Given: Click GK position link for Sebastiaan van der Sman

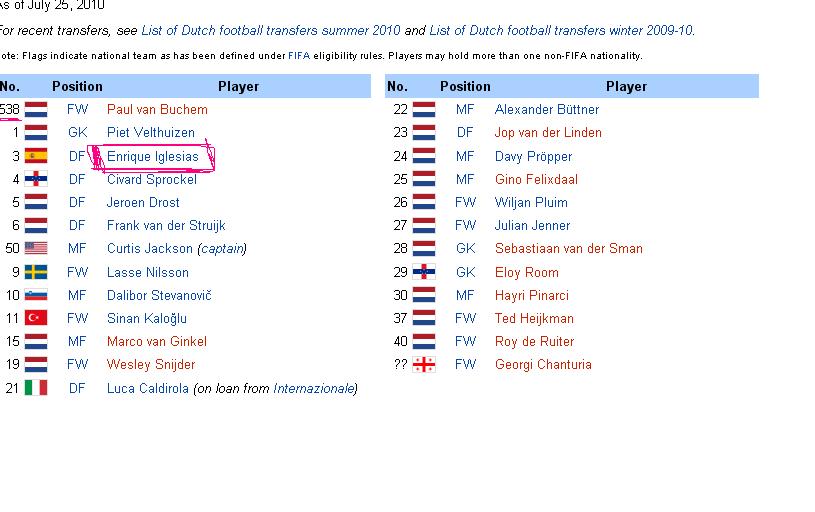Looking at the screenshot, I should point(465,248).
